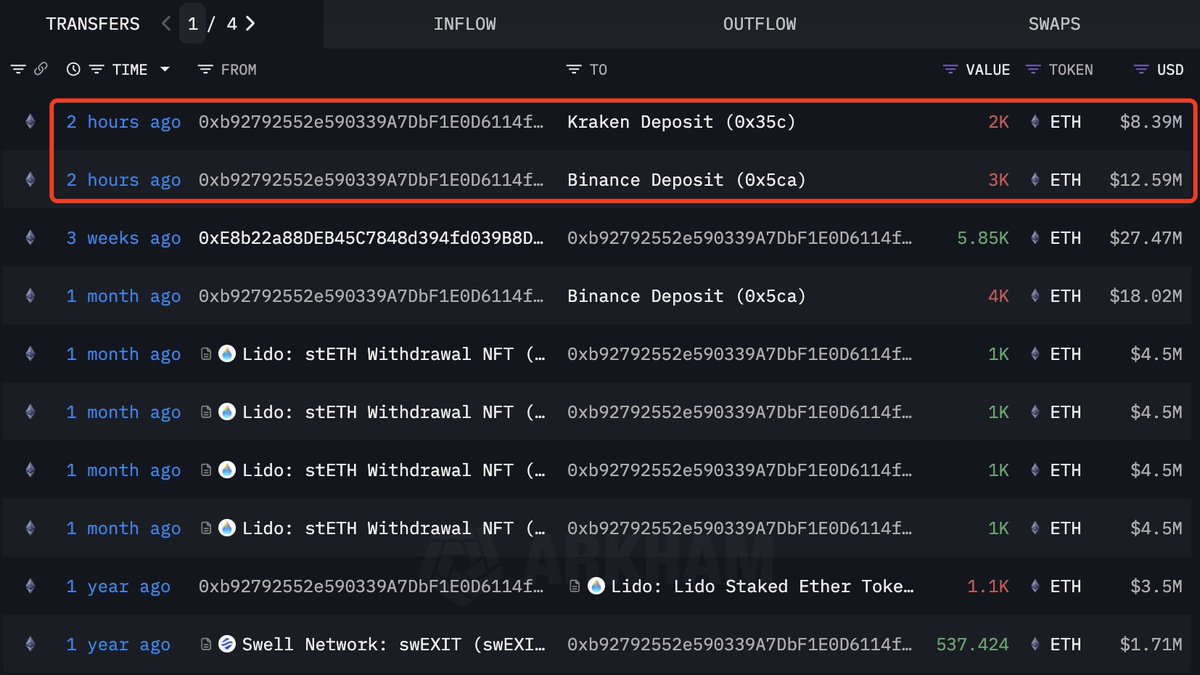This screenshot has width=1200, height=675.
Task: Click the $3.5M USD amount
Action: [1156, 586]
